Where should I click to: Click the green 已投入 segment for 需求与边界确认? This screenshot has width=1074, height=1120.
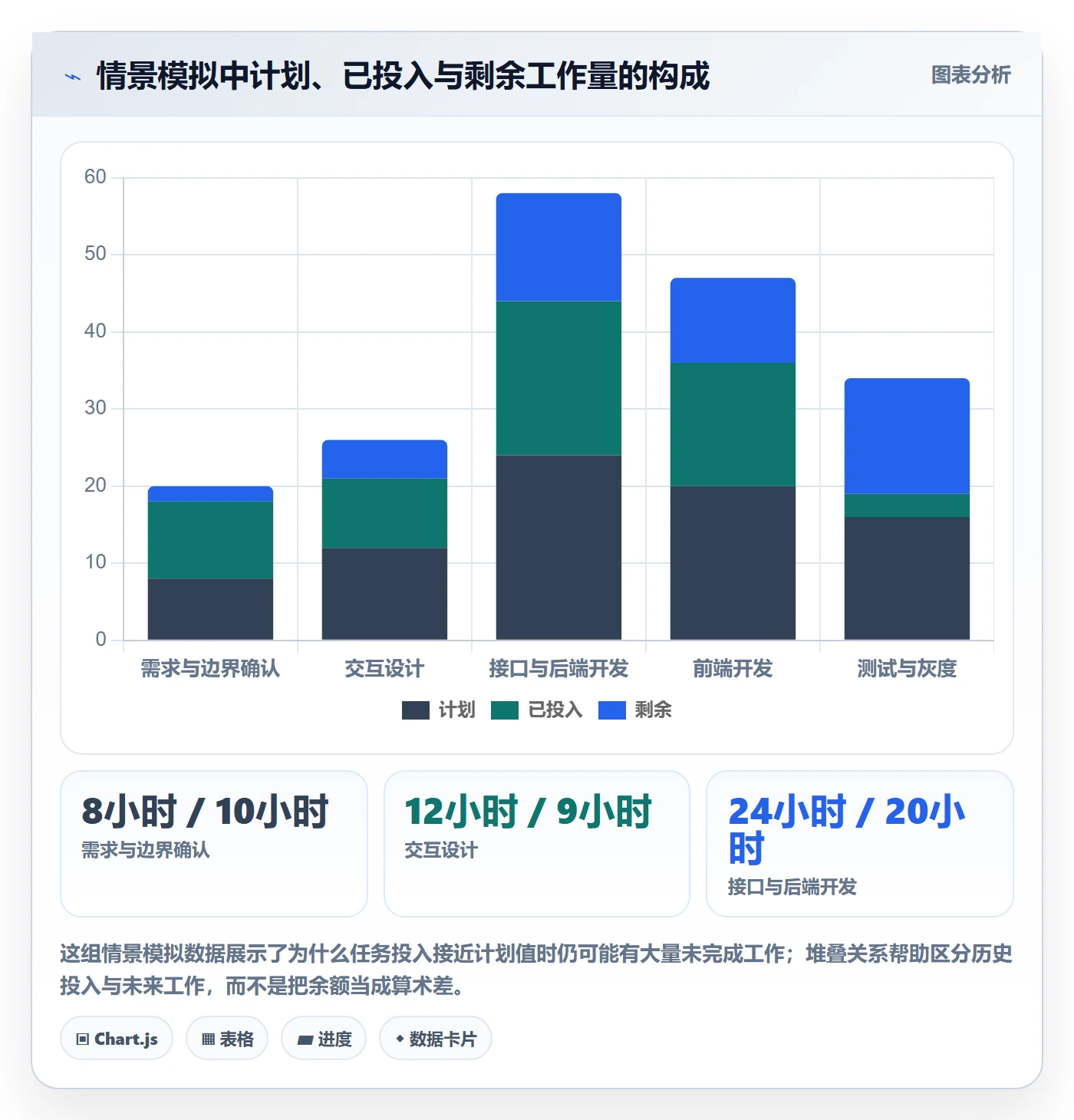click(x=210, y=540)
